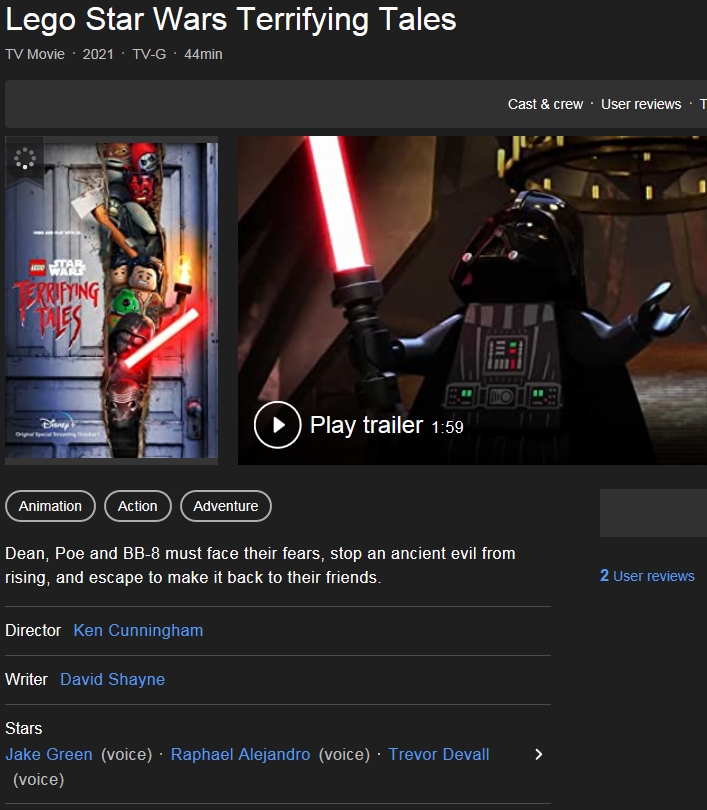This screenshot has width=707, height=810.
Task: Open writer David Shayne's page
Action: (112, 679)
